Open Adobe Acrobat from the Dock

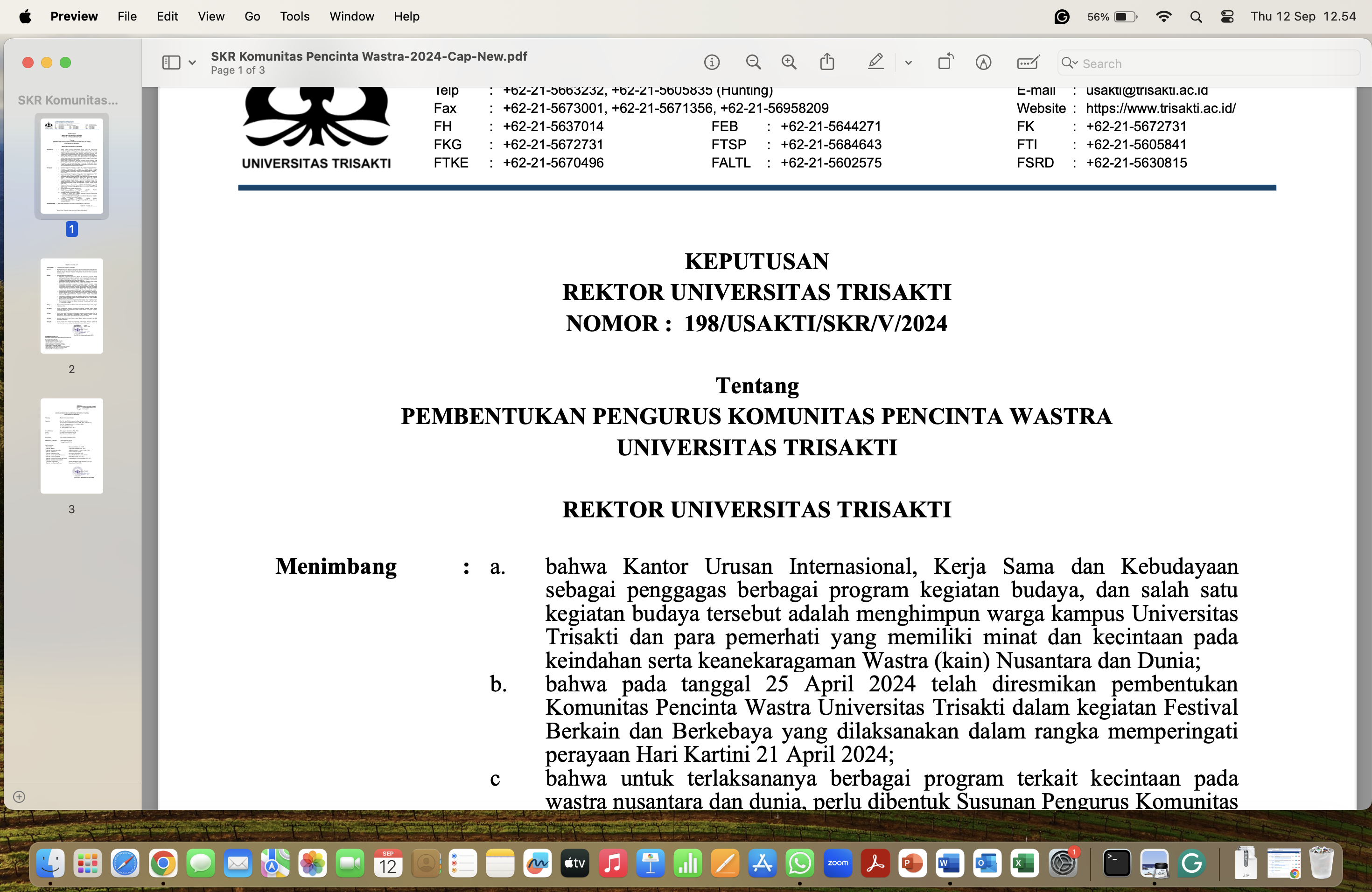click(x=875, y=863)
